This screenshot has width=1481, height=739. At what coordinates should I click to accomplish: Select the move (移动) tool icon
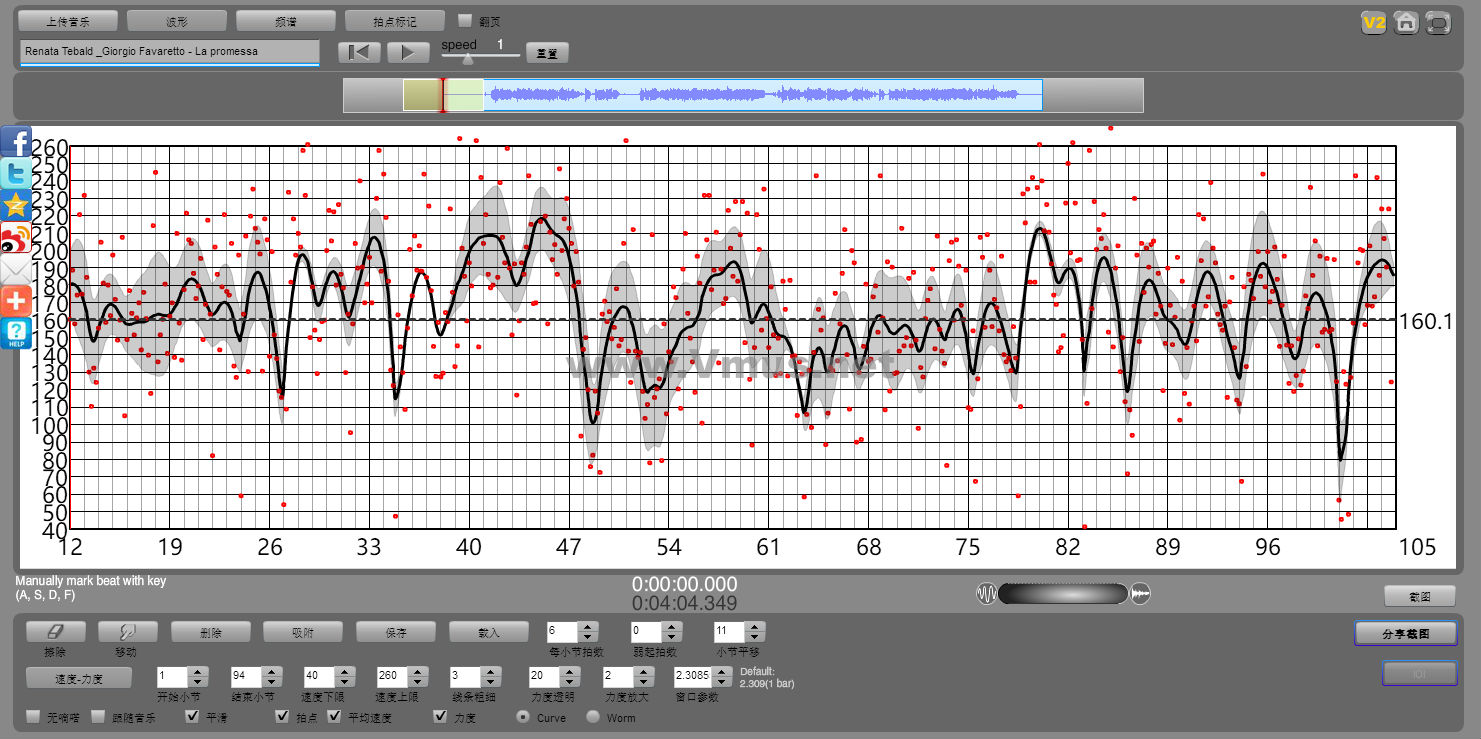(127, 632)
